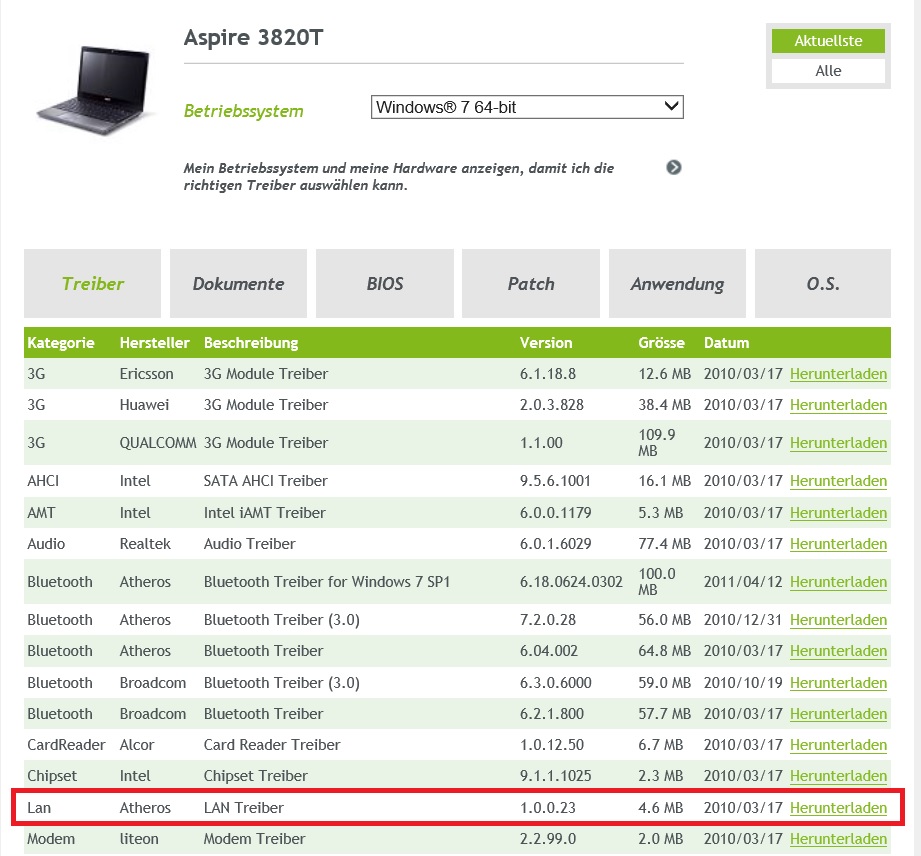Click version 1.0.12.50 cell

click(552, 745)
